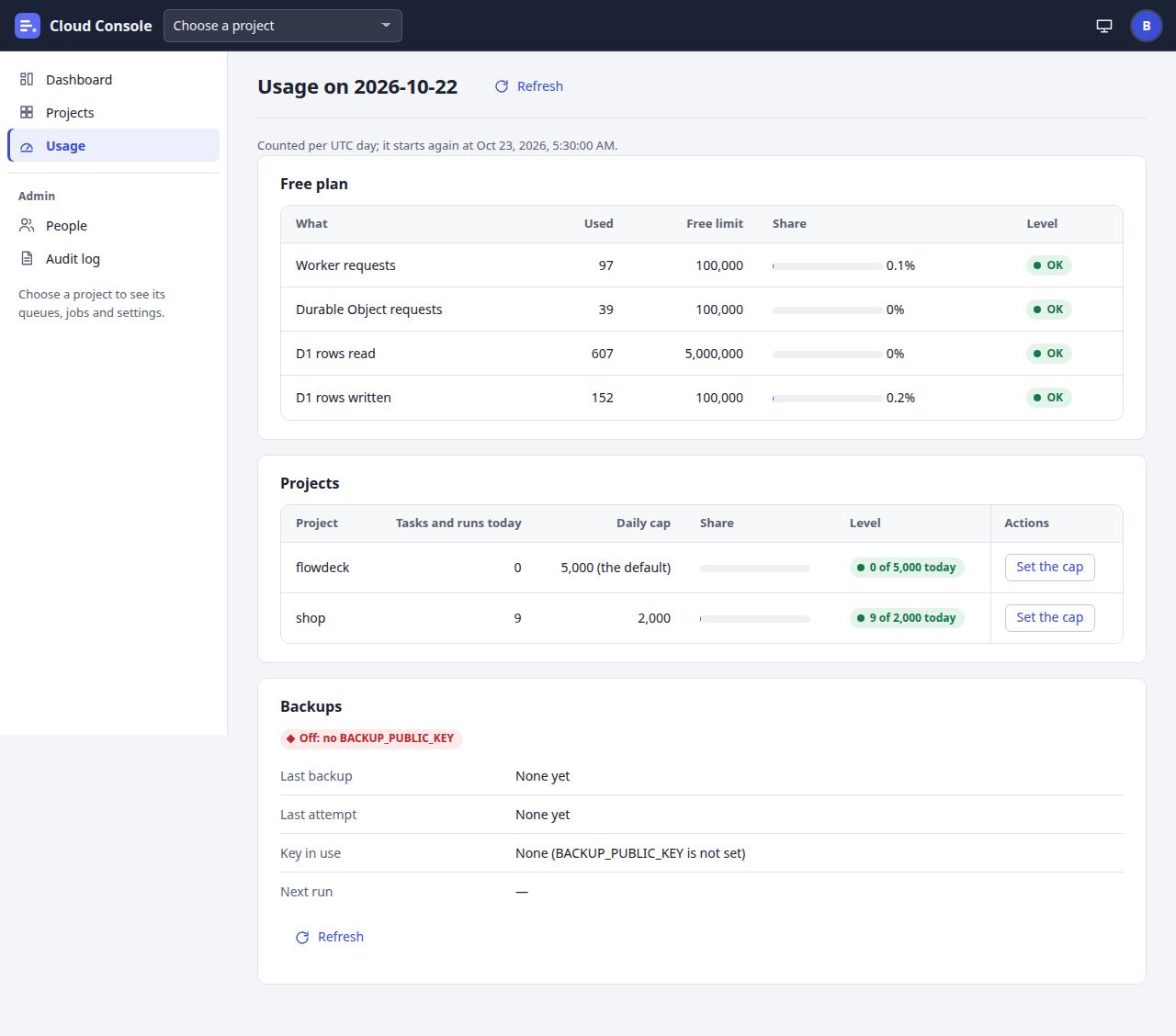
Task: Select the Usage sidebar item
Action: pos(114,146)
